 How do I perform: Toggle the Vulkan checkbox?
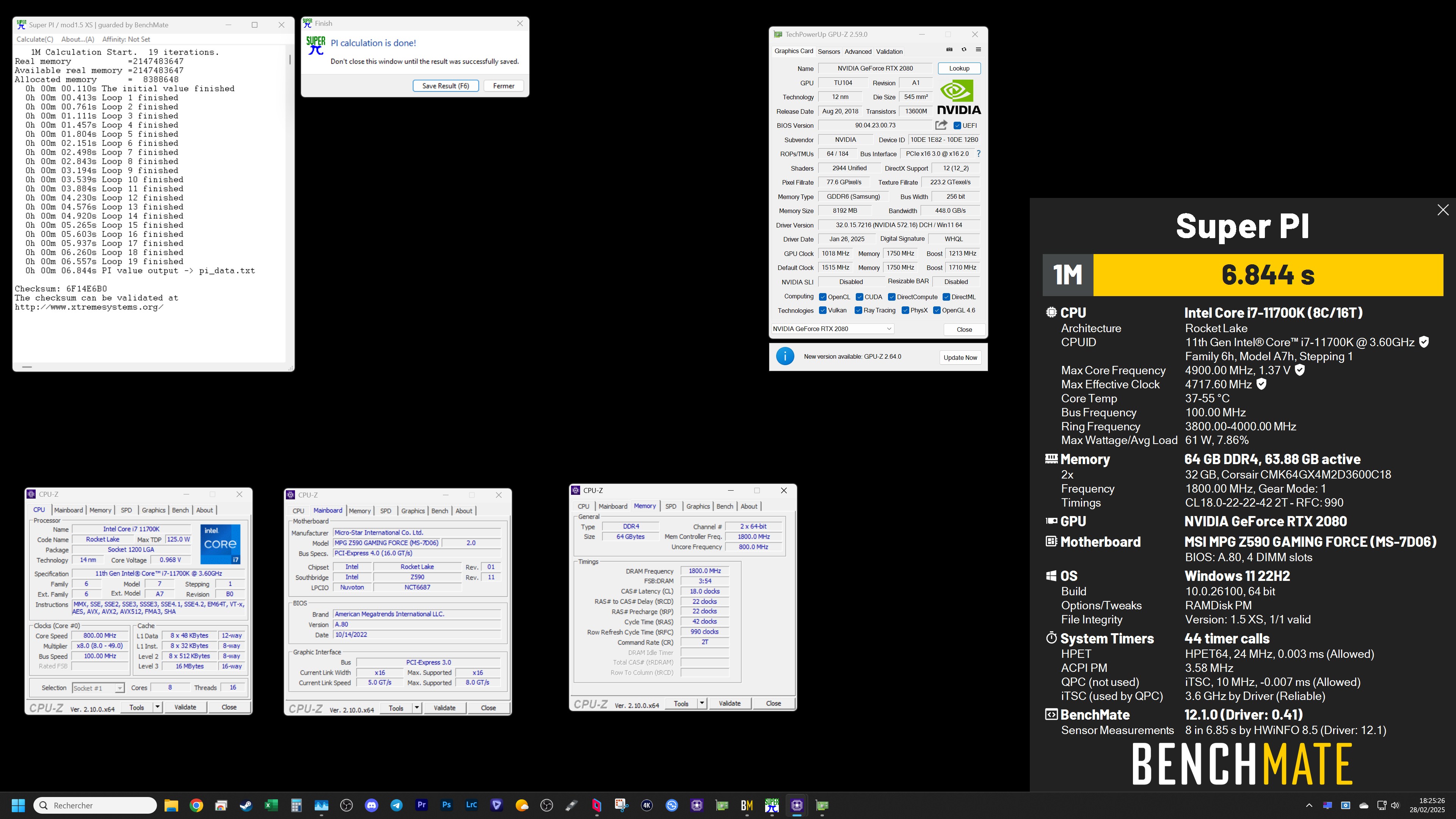click(822, 310)
